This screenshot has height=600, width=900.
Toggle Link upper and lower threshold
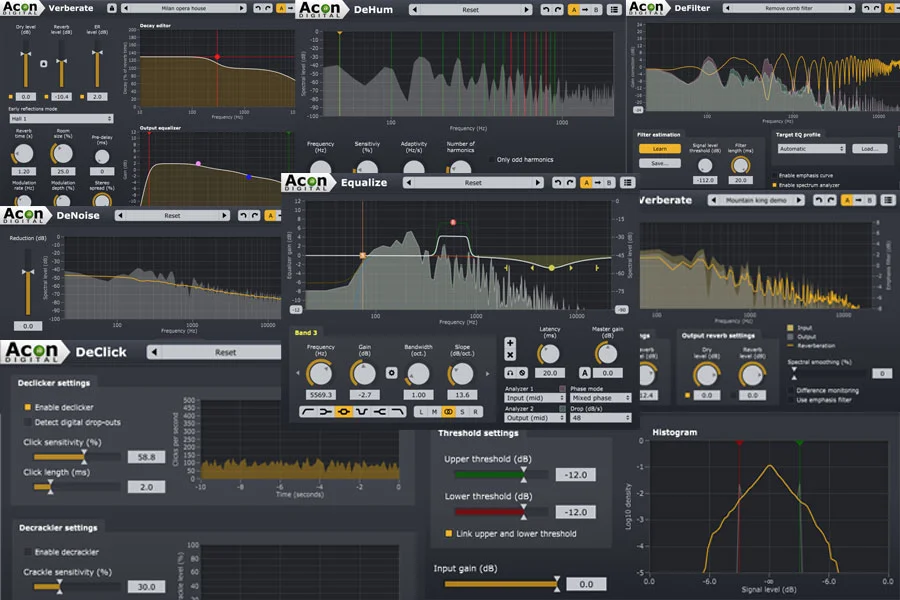(x=448, y=533)
